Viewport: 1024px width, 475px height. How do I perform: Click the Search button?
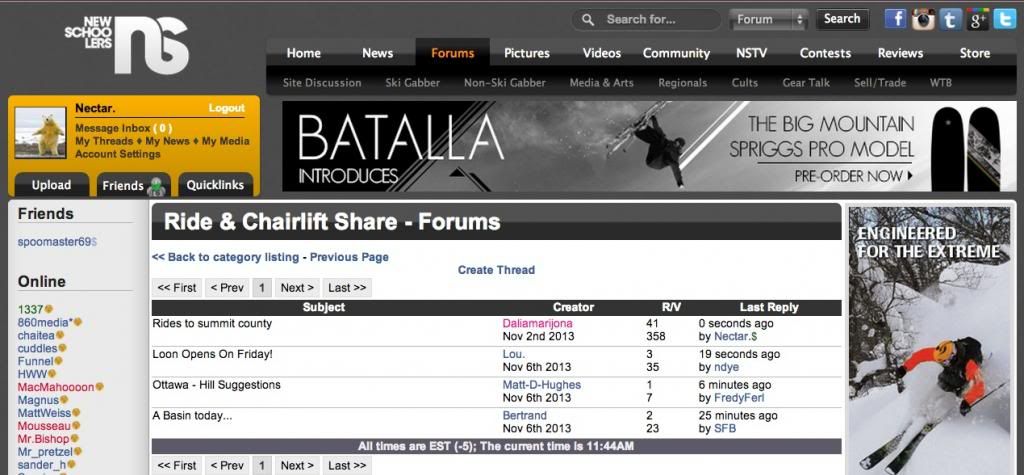point(842,19)
